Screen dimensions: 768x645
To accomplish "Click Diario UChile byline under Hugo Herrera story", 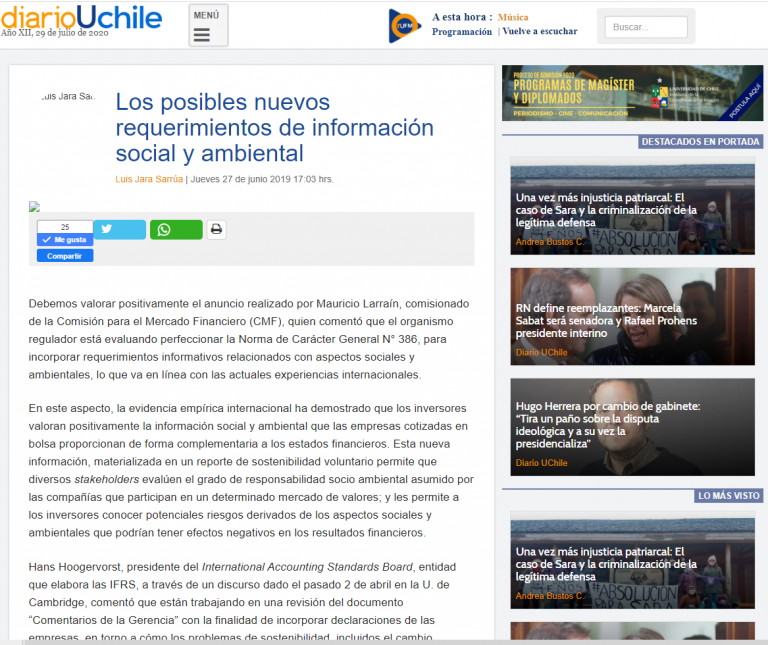I will coord(541,463).
